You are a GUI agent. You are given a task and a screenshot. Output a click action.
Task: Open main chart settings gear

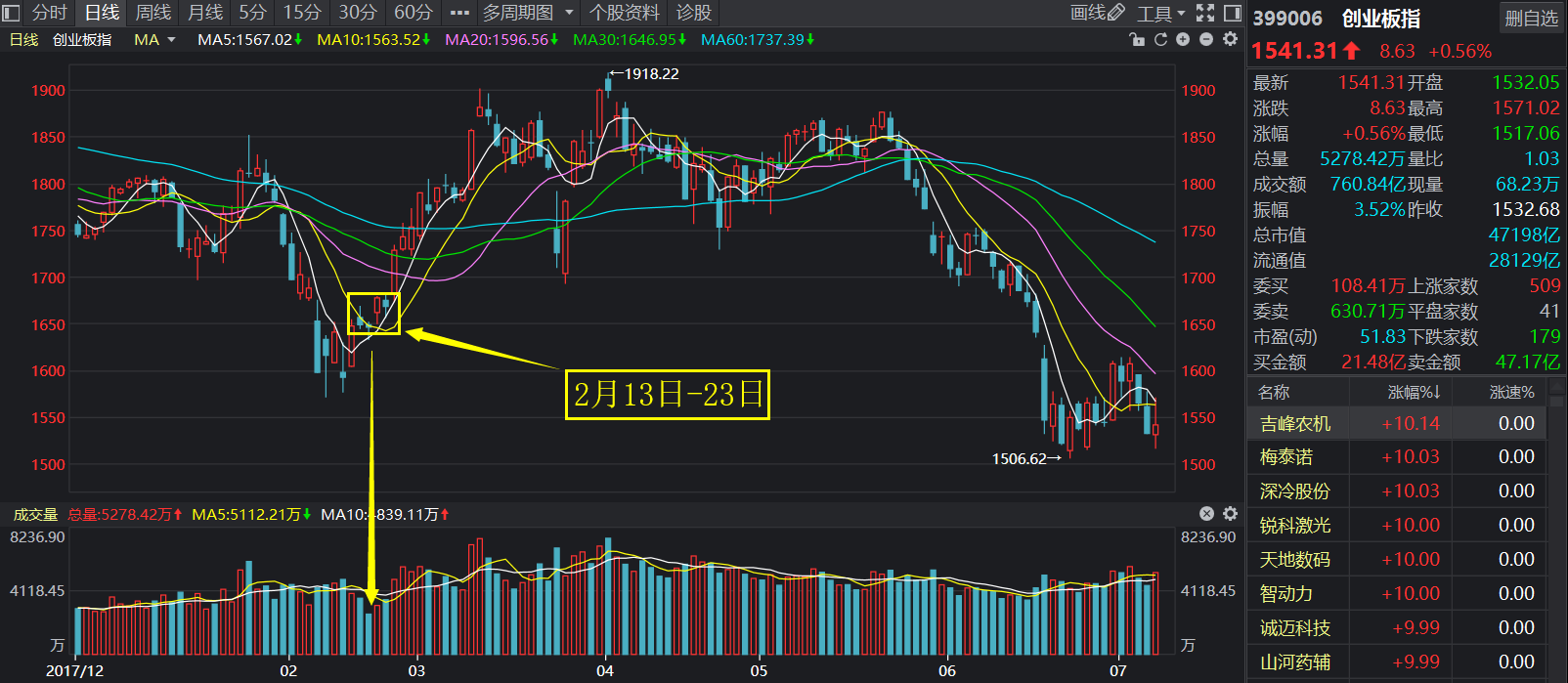1230,39
